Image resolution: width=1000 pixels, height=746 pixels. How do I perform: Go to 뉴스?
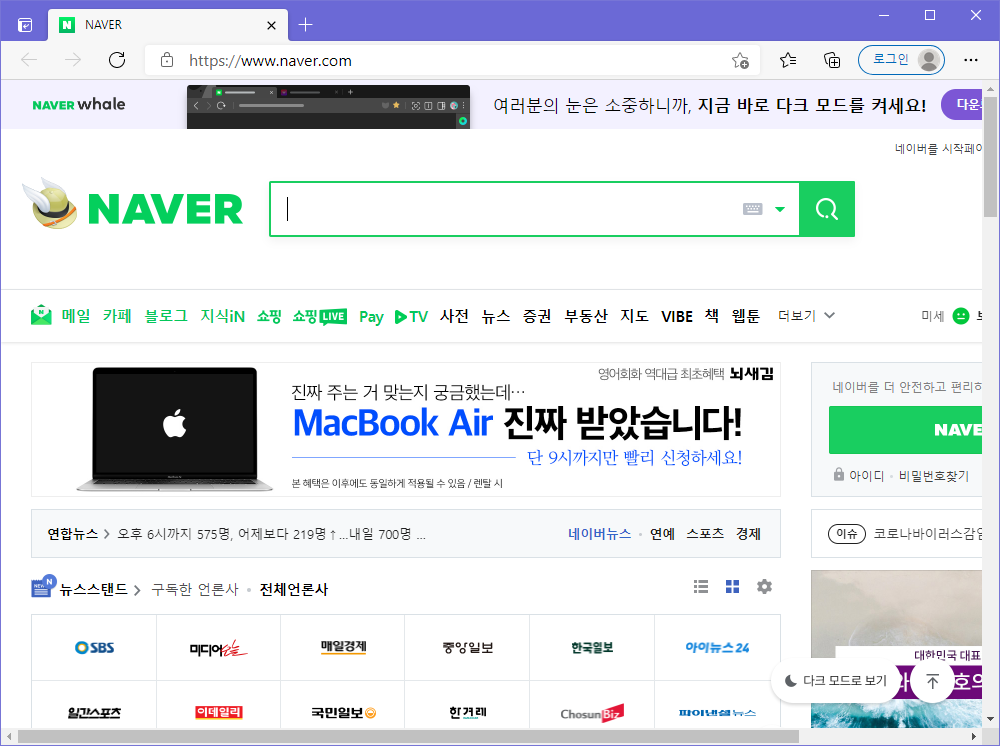496,316
